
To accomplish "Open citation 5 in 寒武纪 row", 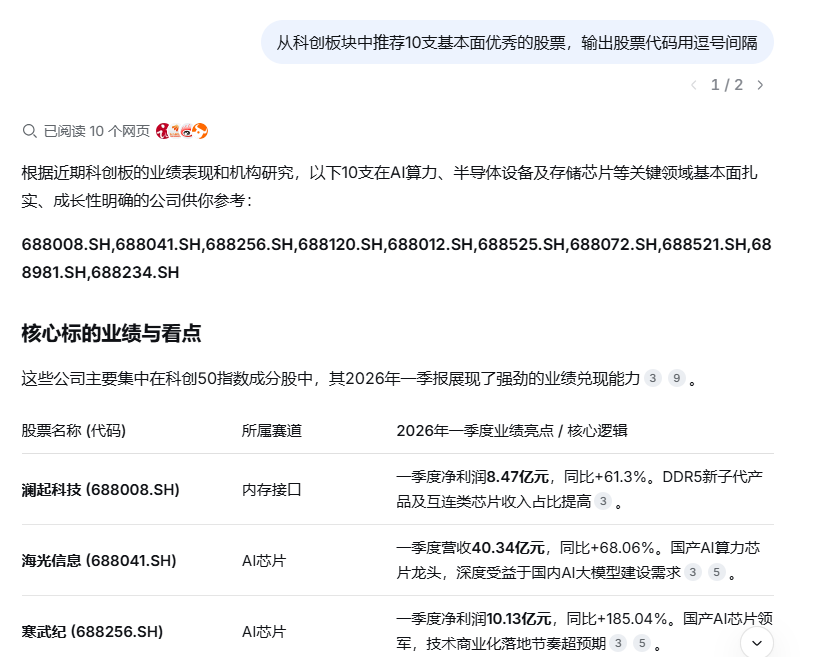I will [x=642, y=643].
